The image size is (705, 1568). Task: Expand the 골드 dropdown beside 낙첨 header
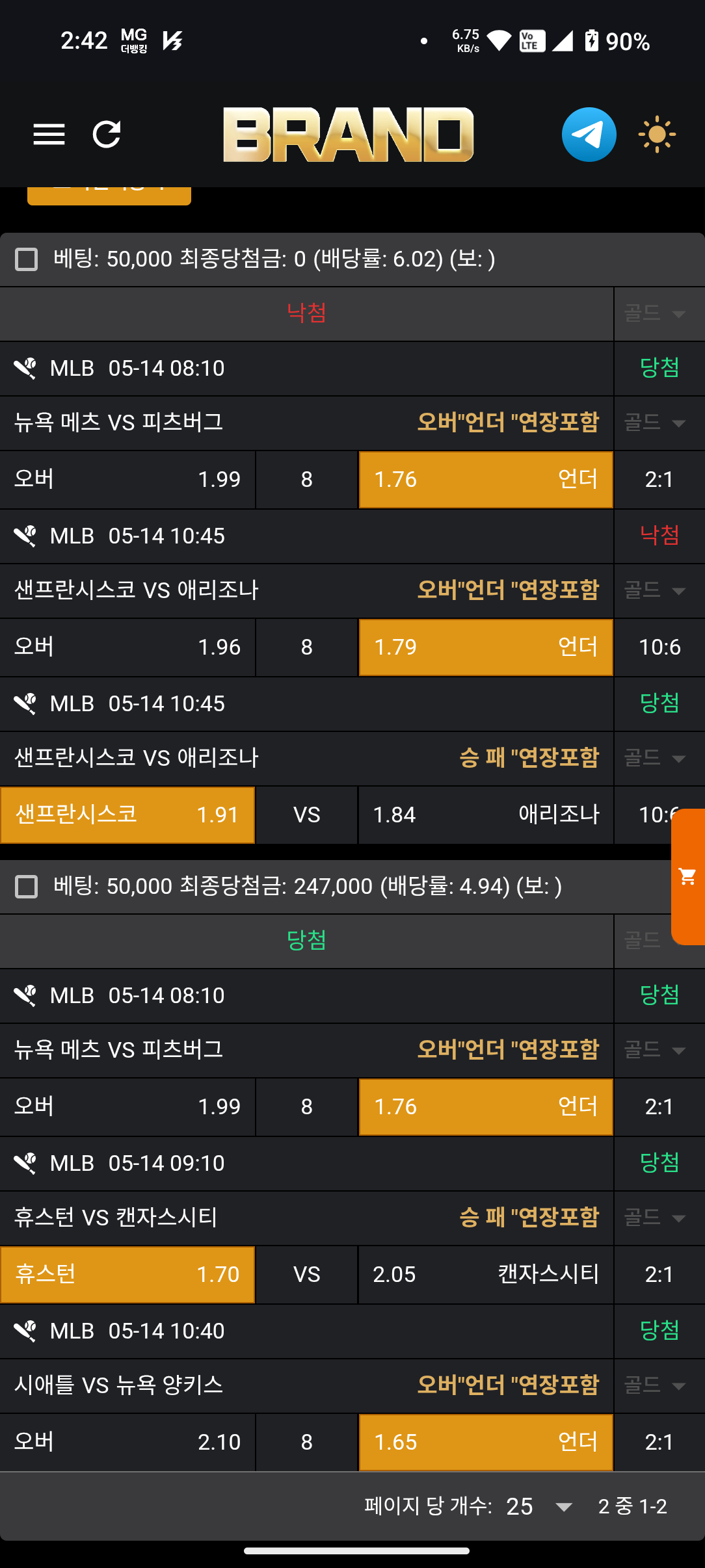coord(656,314)
